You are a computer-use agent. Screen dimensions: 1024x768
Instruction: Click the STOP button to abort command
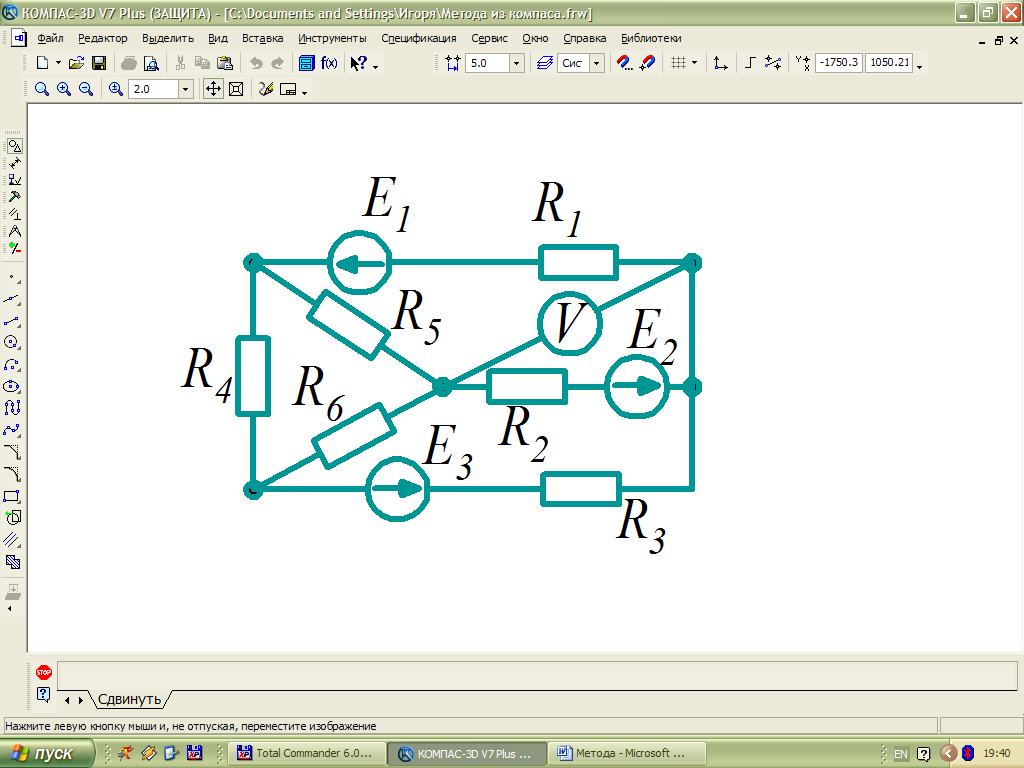[44, 672]
